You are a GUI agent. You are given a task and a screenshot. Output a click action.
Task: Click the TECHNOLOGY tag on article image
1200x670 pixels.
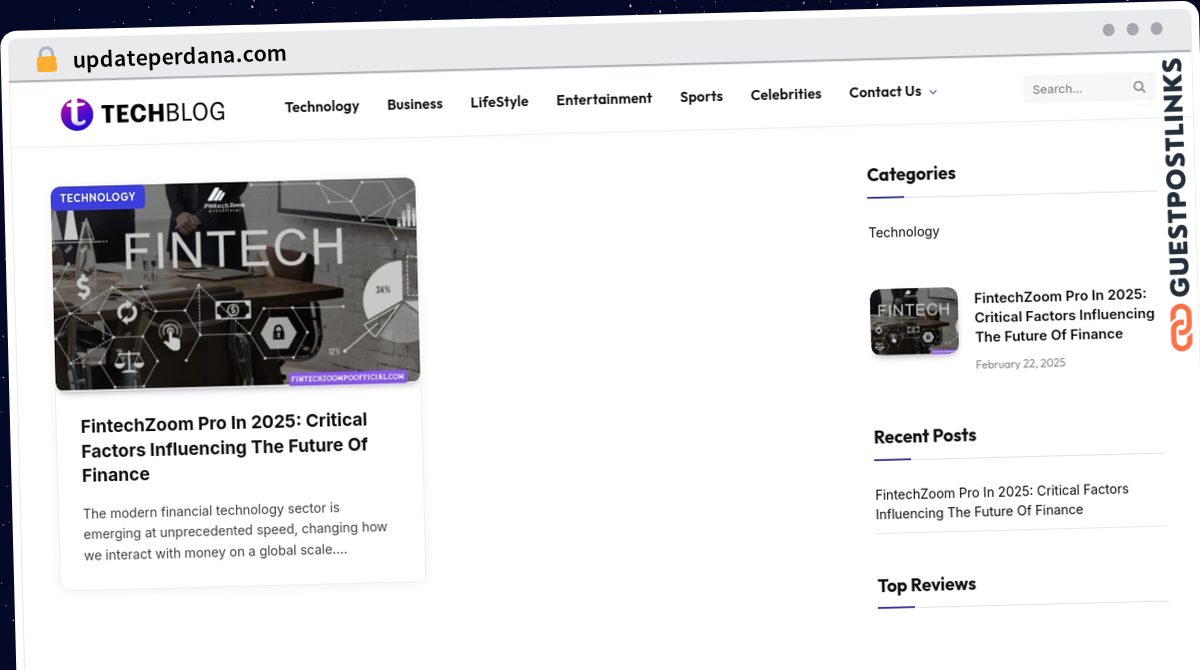(98, 197)
